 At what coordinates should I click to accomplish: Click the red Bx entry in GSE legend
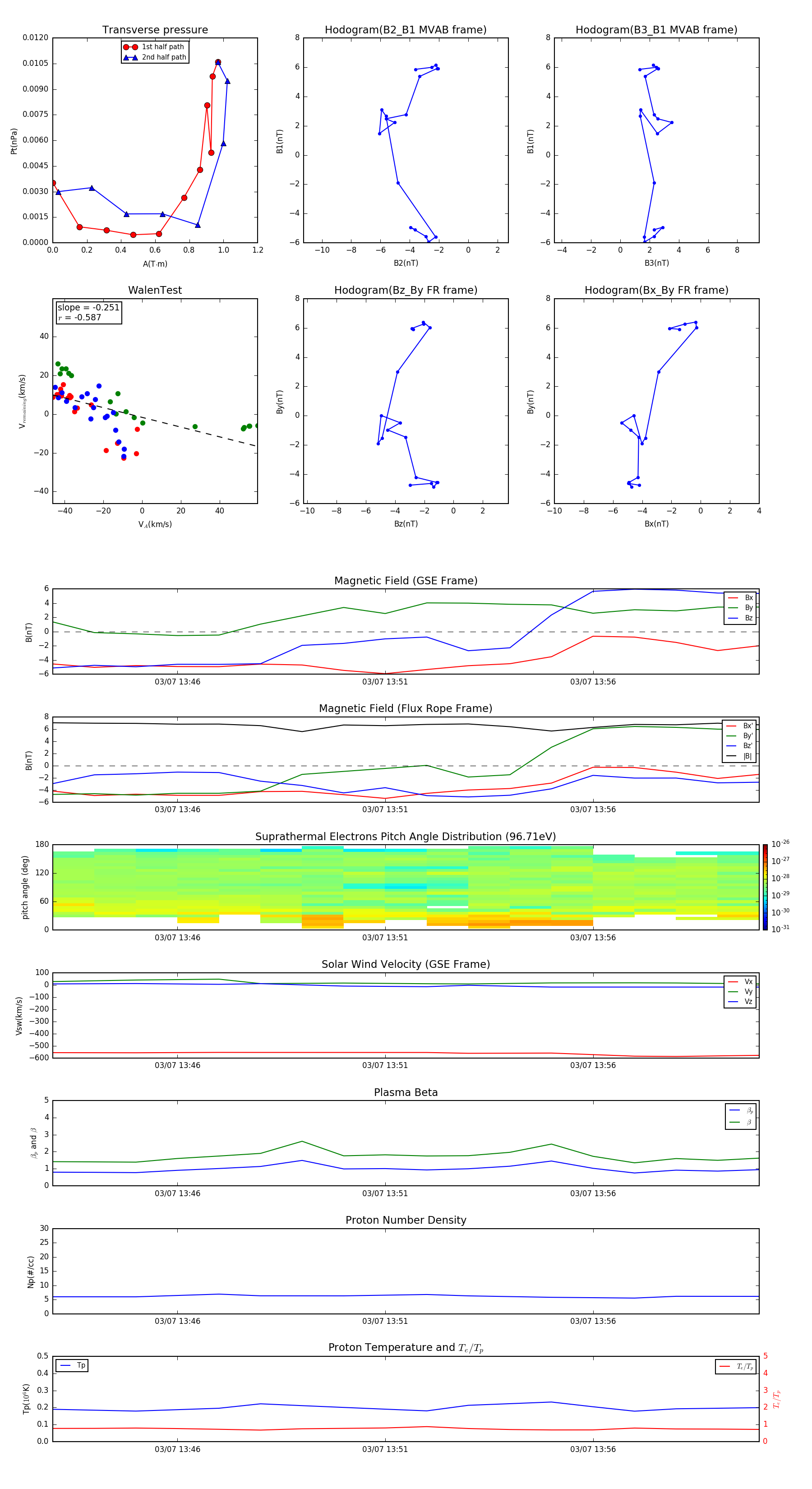click(x=740, y=598)
